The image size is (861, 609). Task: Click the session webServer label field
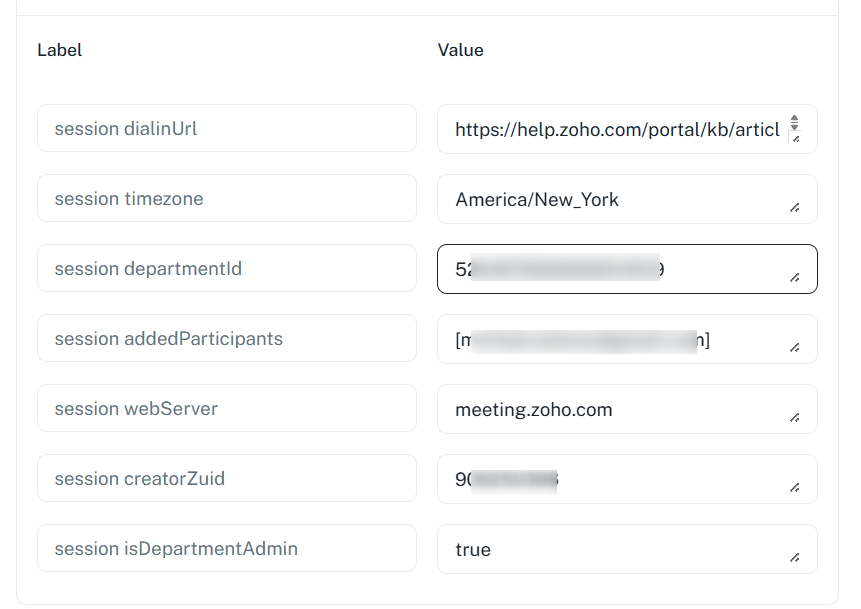click(226, 409)
